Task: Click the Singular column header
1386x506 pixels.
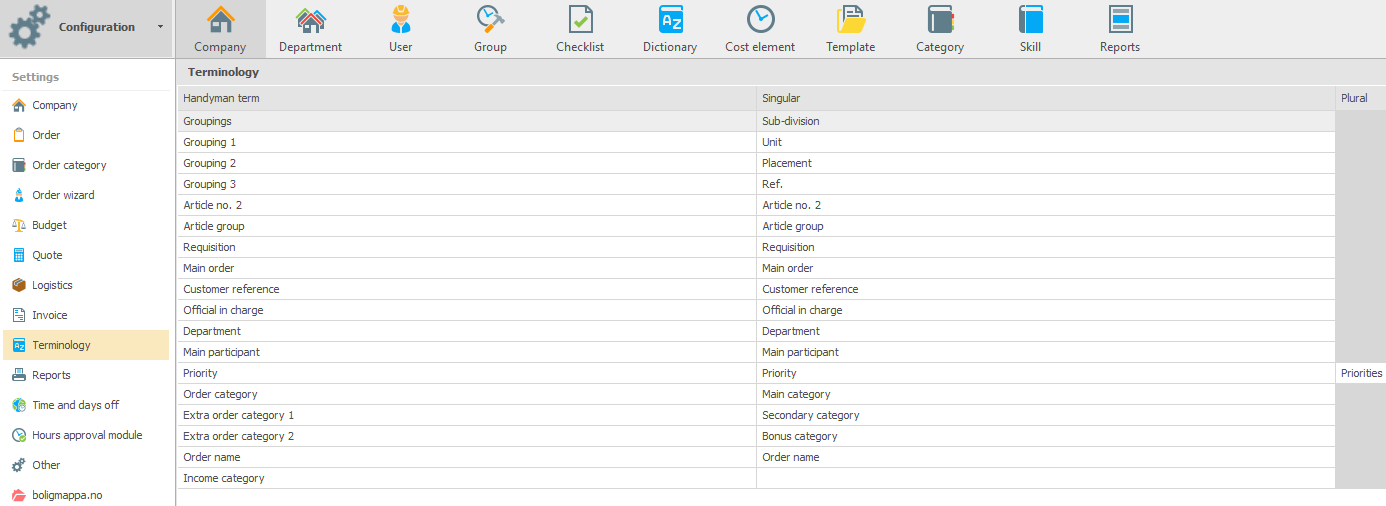Action: (1046, 98)
